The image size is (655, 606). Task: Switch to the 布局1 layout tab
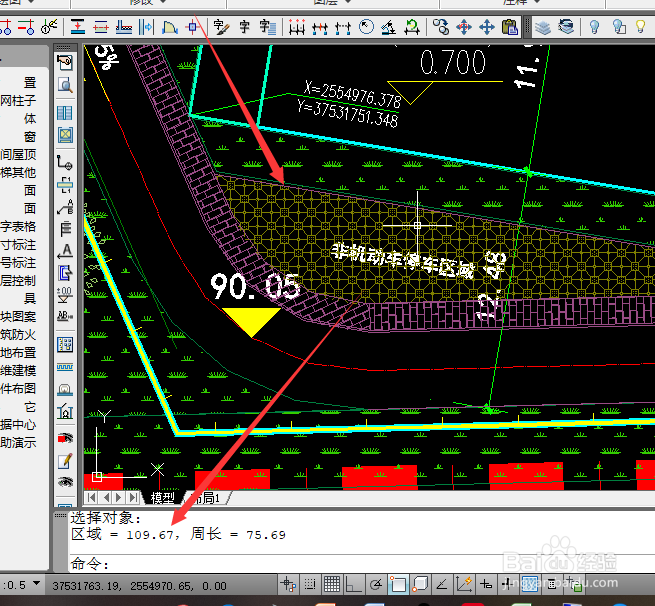[x=207, y=498]
